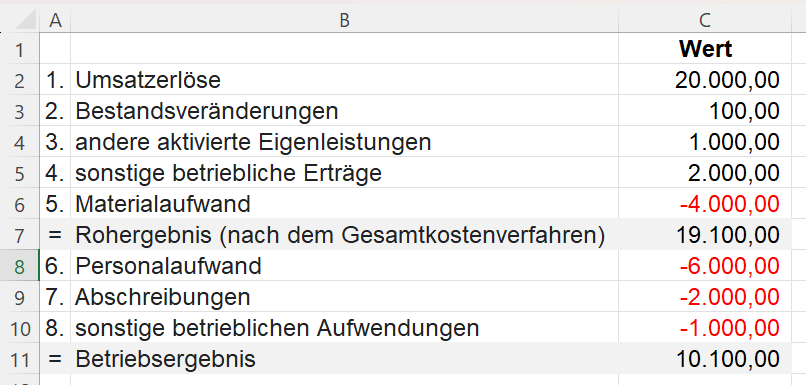Image resolution: width=806 pixels, height=385 pixels.
Task: Select row 7 header
Action: [20, 235]
